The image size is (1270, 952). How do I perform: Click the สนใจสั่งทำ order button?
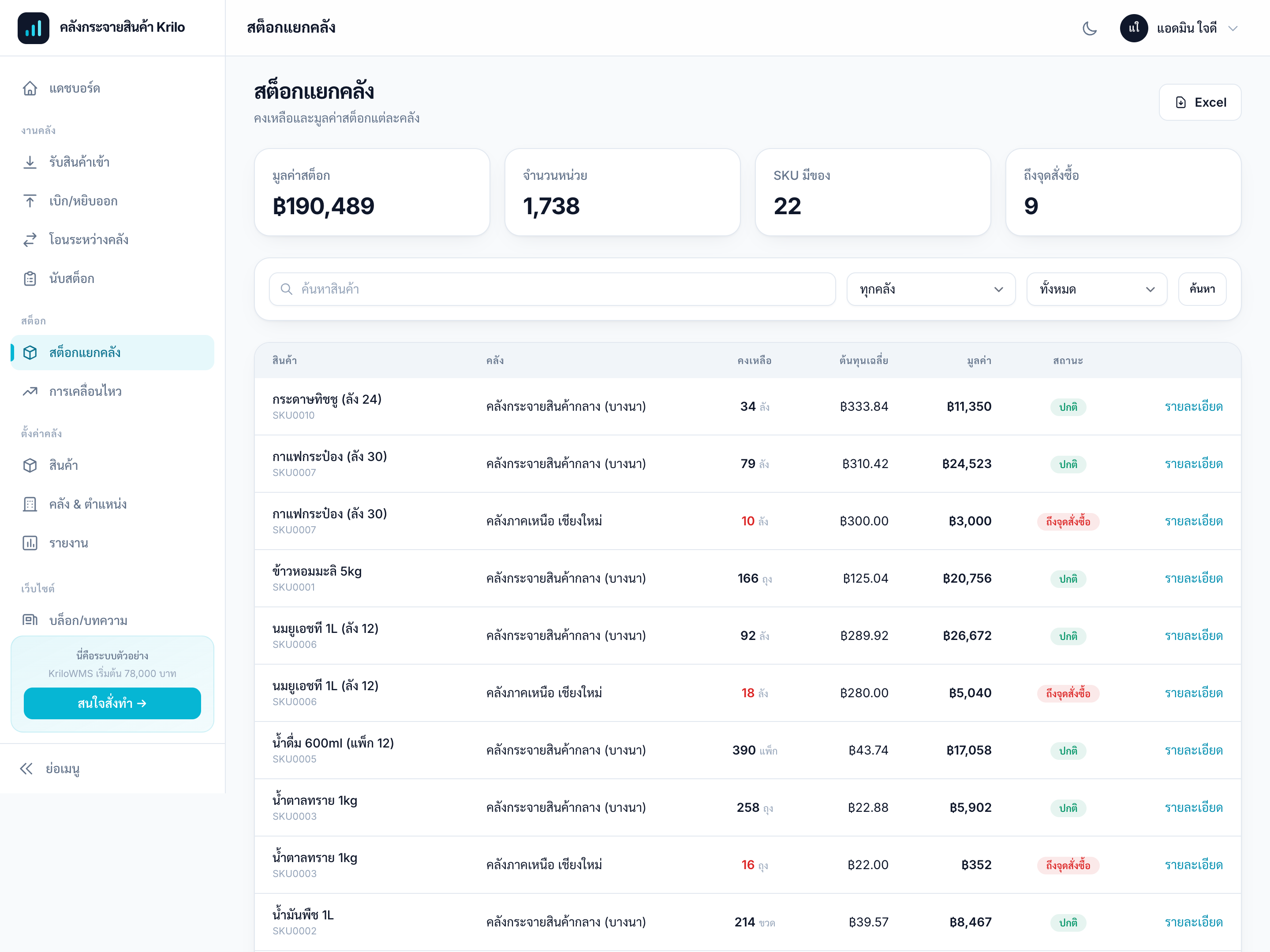point(112,703)
